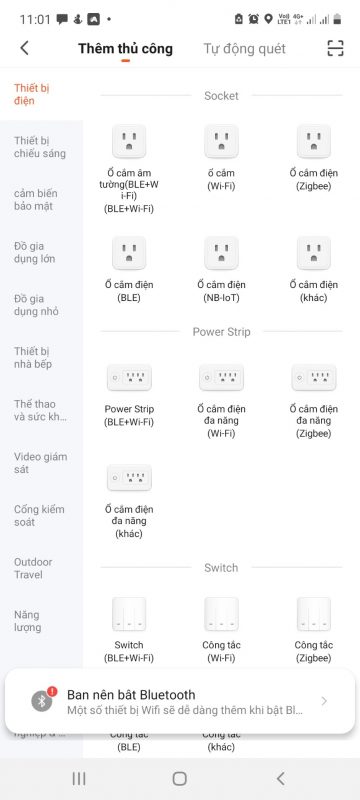Open the Thêm thủ công tab
This screenshot has height=800, width=360.
pyautogui.click(x=125, y=48)
